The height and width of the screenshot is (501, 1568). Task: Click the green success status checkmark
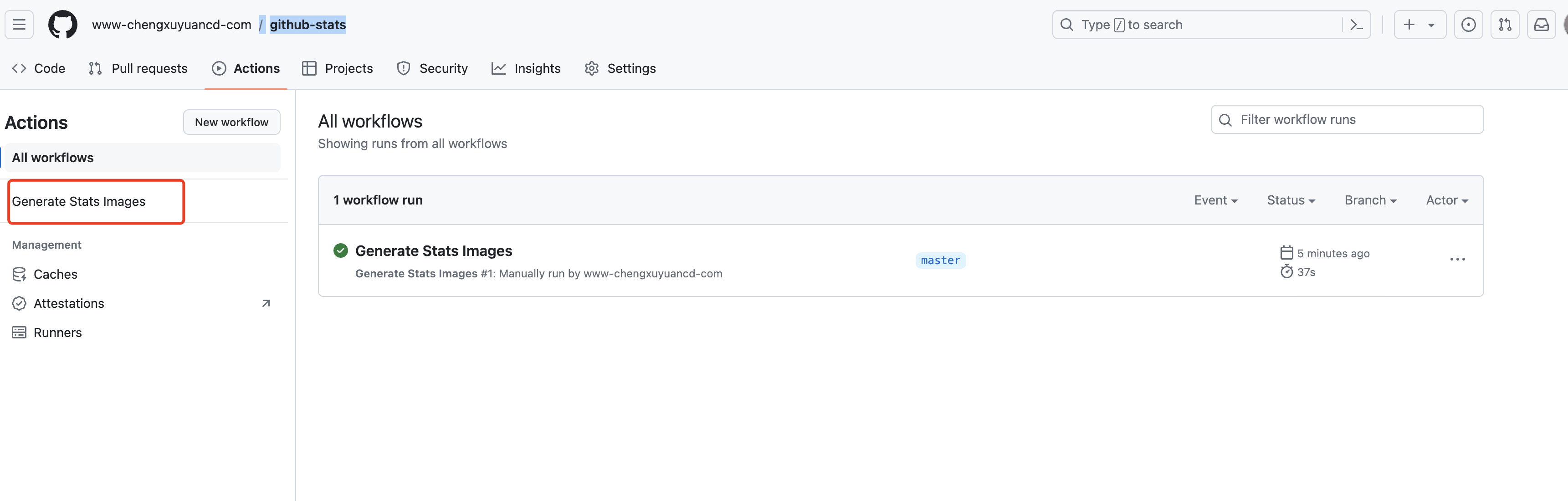341,251
